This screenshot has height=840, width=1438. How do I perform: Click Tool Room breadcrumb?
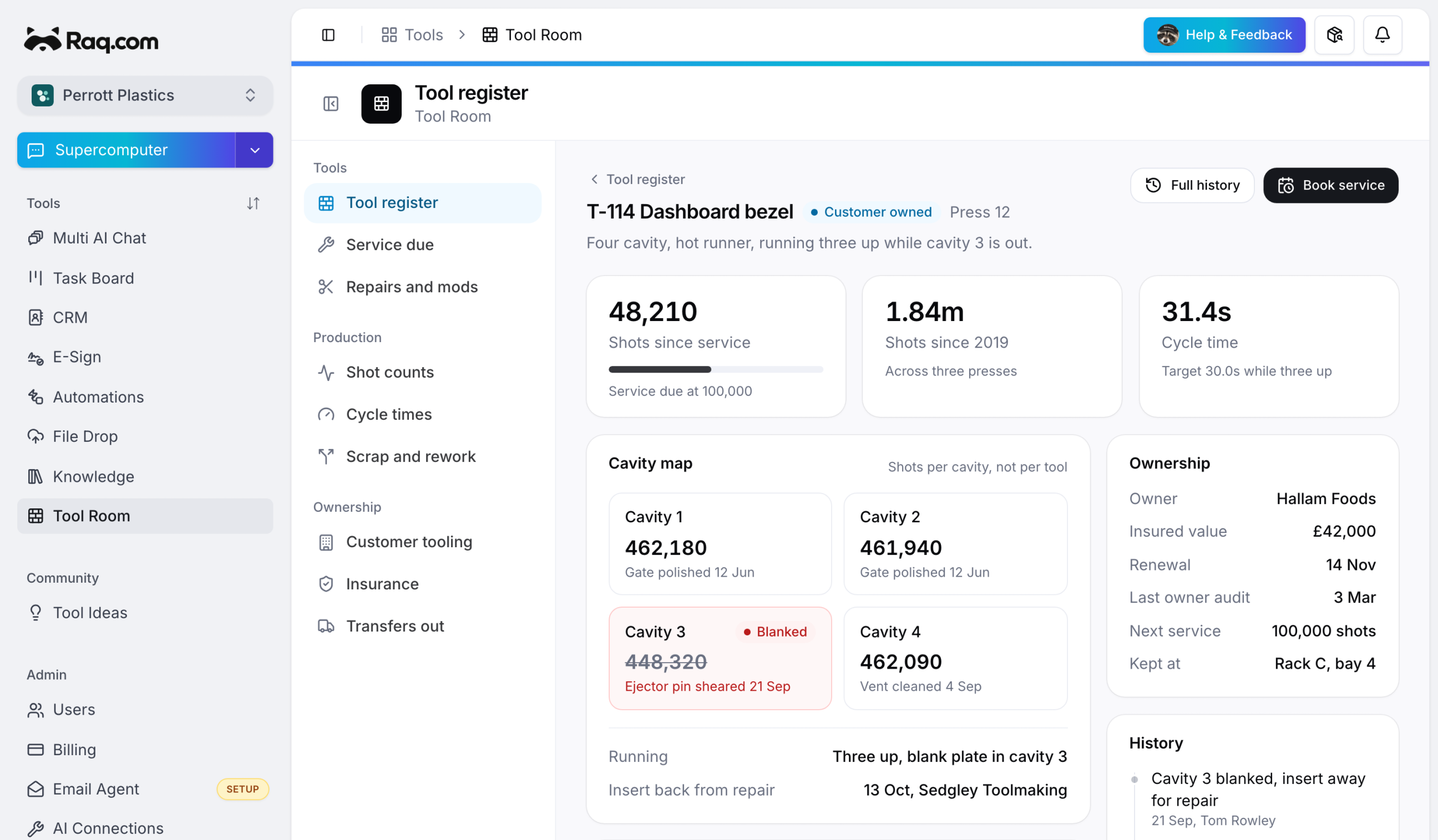click(x=532, y=35)
